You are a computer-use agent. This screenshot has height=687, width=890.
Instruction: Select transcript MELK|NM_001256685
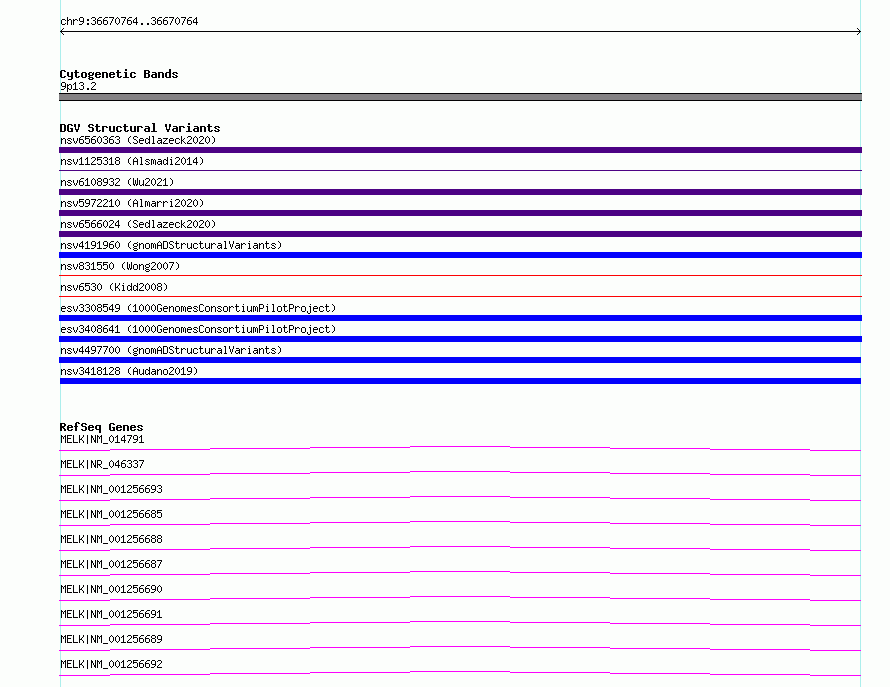coord(111,514)
